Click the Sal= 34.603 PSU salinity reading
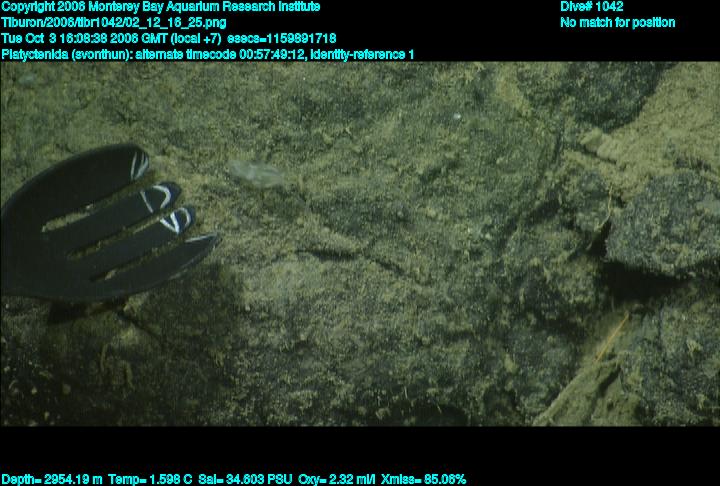720x486 pixels. tap(241, 479)
